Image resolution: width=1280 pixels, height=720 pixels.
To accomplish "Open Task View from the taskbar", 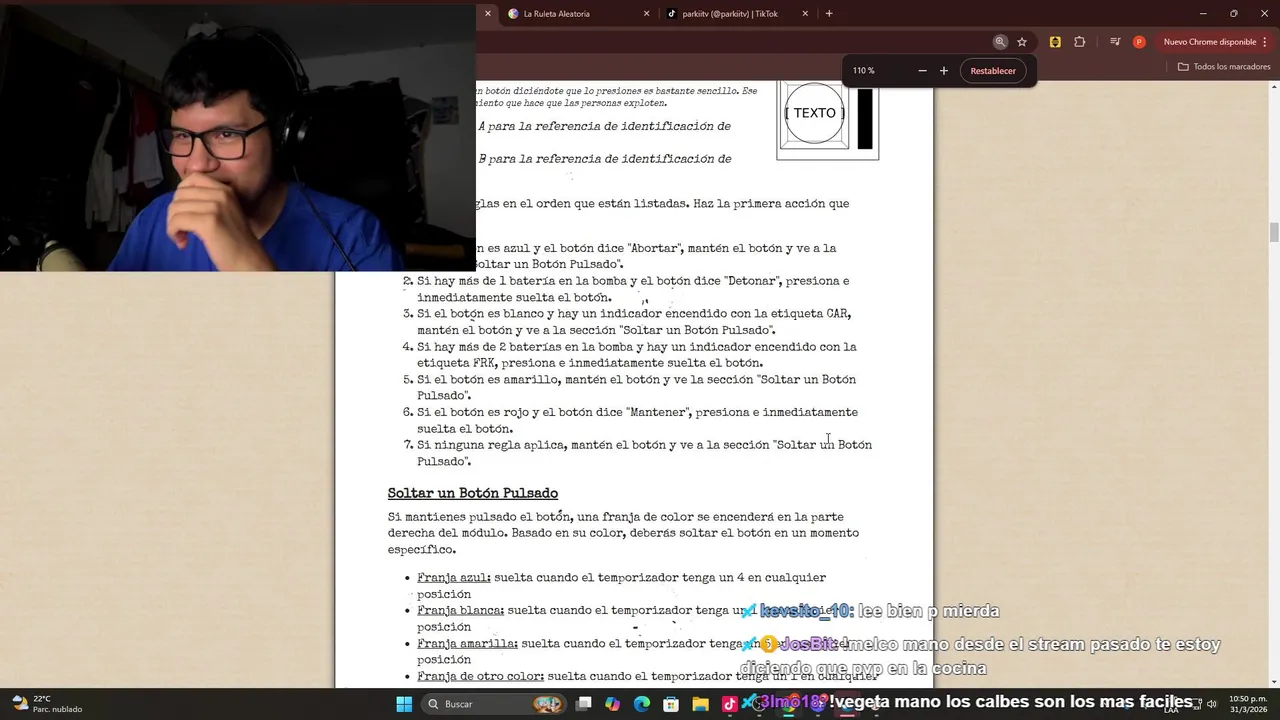I will click(584, 704).
